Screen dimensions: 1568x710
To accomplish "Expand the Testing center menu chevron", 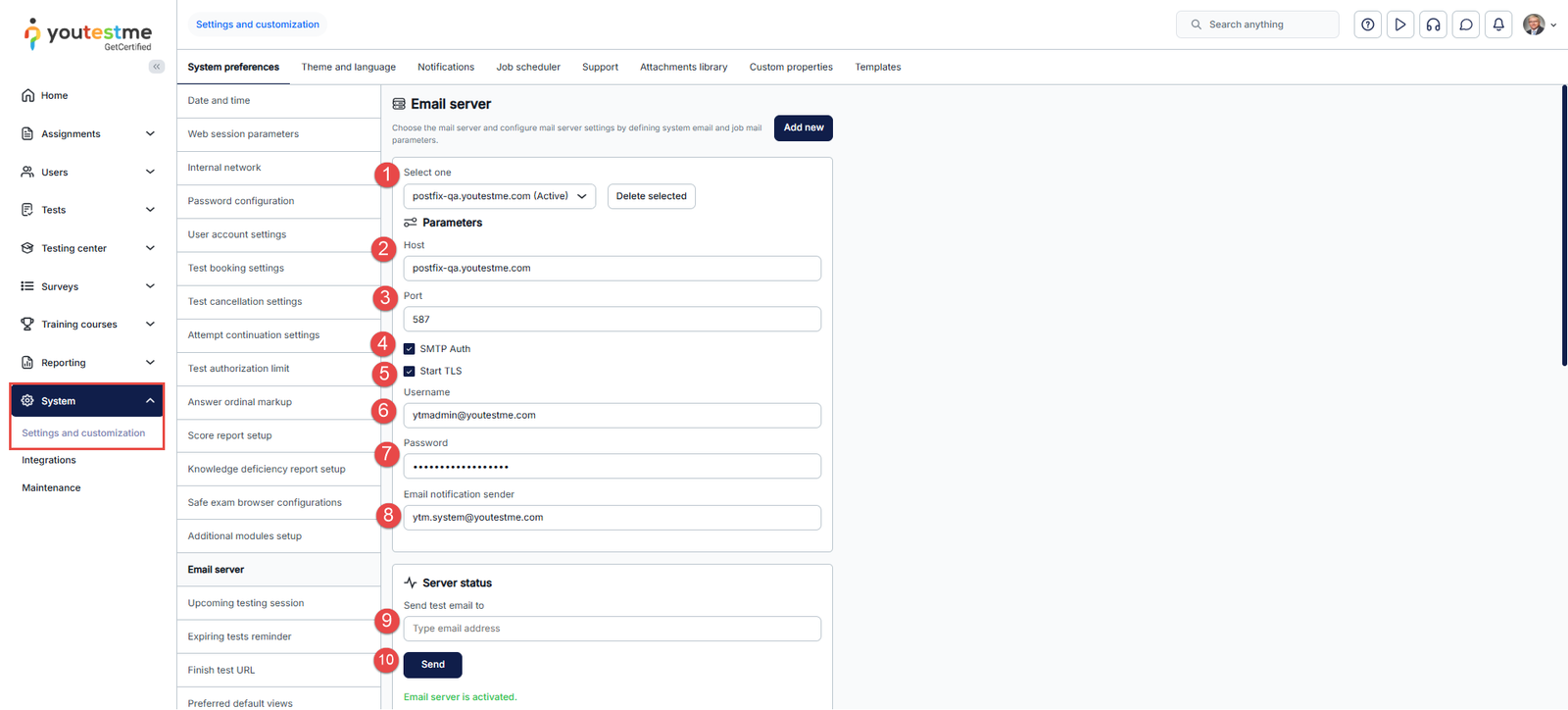I will [150, 248].
